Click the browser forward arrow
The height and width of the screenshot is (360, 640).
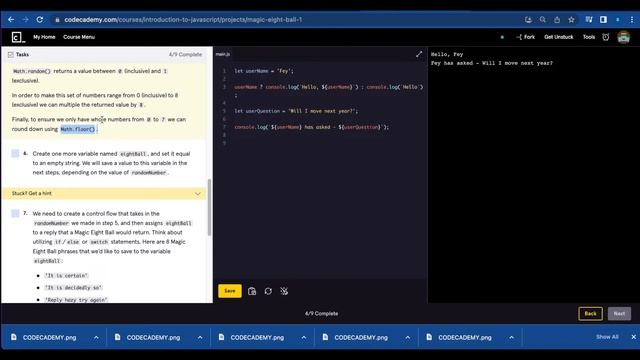pyautogui.click(x=25, y=20)
